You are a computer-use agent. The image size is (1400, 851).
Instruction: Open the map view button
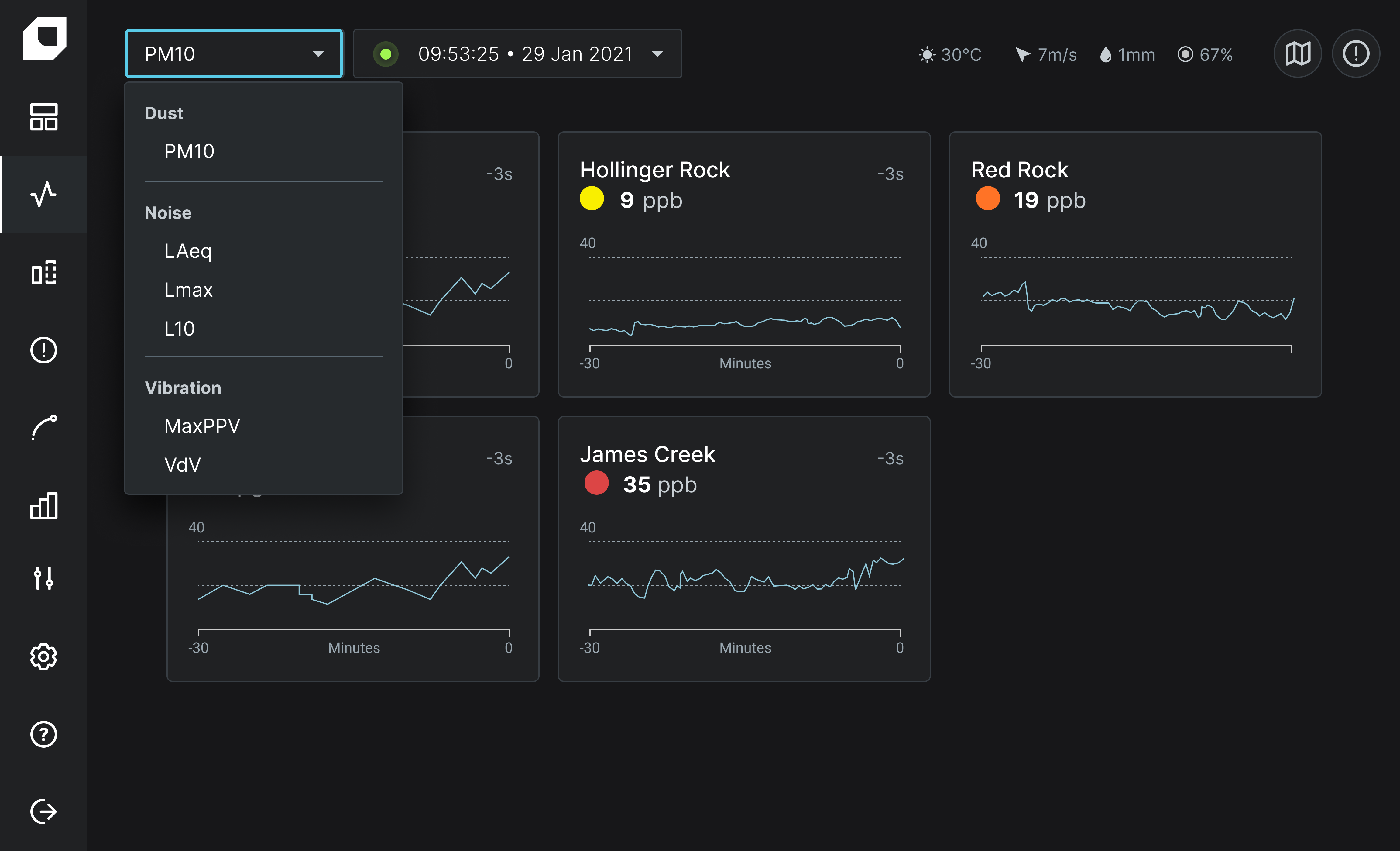tap(1298, 54)
